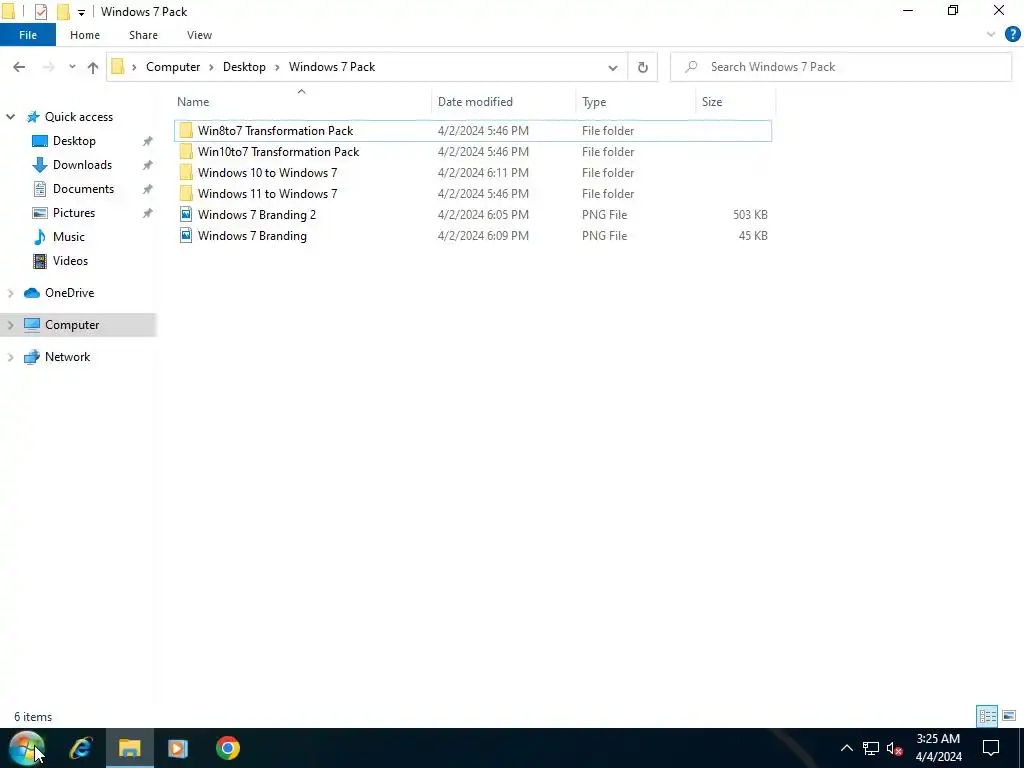Expand address bar history dropdown
This screenshot has height=768, width=1024.
[x=613, y=67]
